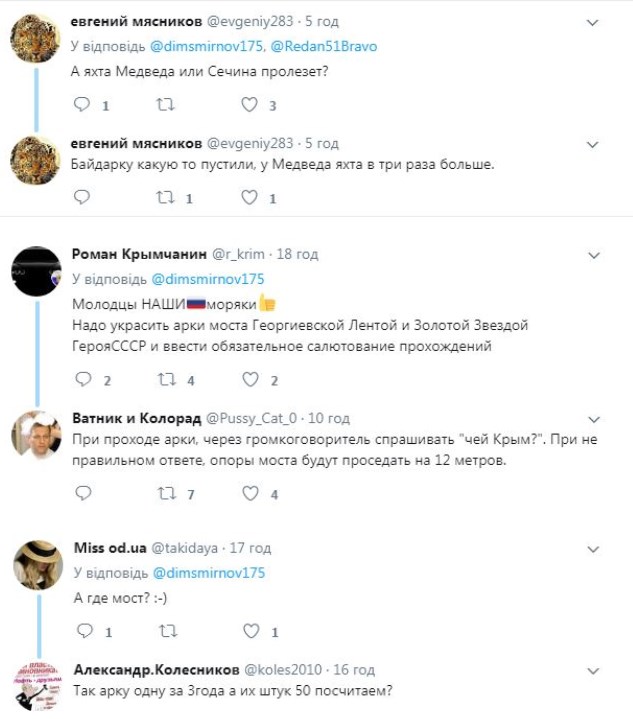Viewport: 633px width, 719px height.
Task: Reply to Роман Крымчанин's tweet
Action: pyautogui.click(x=83, y=380)
